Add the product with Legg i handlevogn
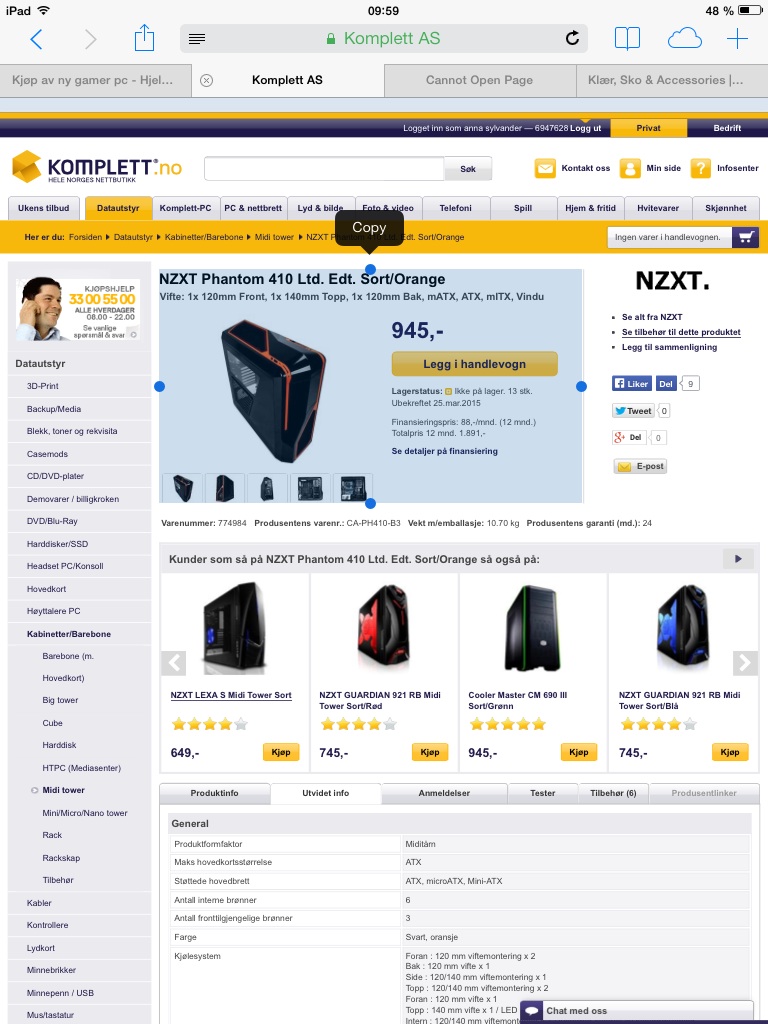 point(475,364)
